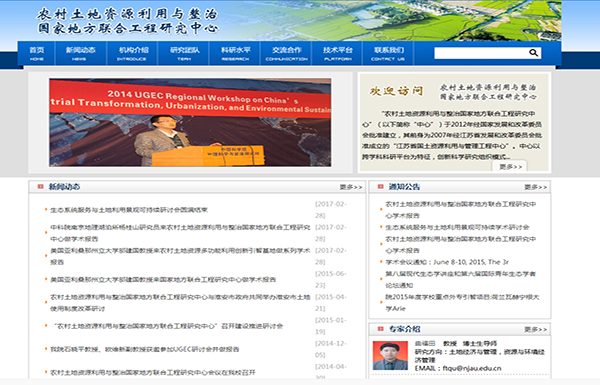Open the expert portrait photo thumbnail
Image resolution: width=600 pixels, height=385 pixels.
390,355
